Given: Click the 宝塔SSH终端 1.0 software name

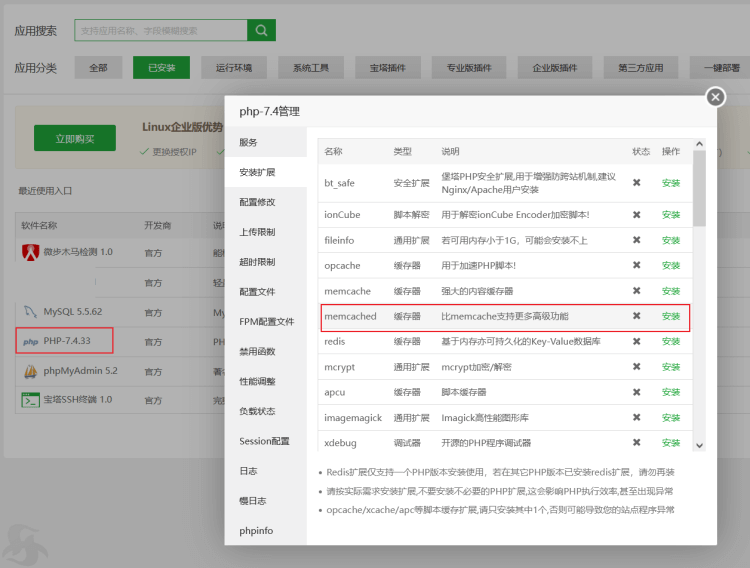Looking at the screenshot, I should click(x=77, y=400).
